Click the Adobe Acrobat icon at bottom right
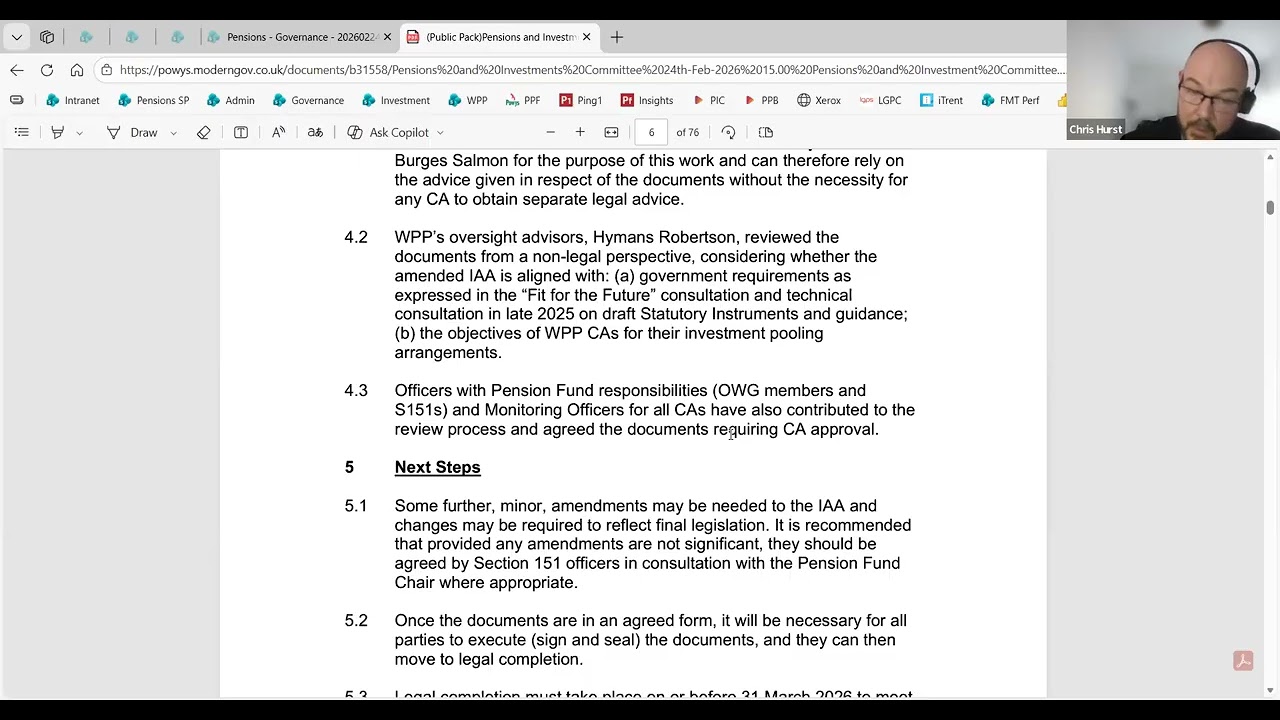The width and height of the screenshot is (1280, 720). (1243, 661)
